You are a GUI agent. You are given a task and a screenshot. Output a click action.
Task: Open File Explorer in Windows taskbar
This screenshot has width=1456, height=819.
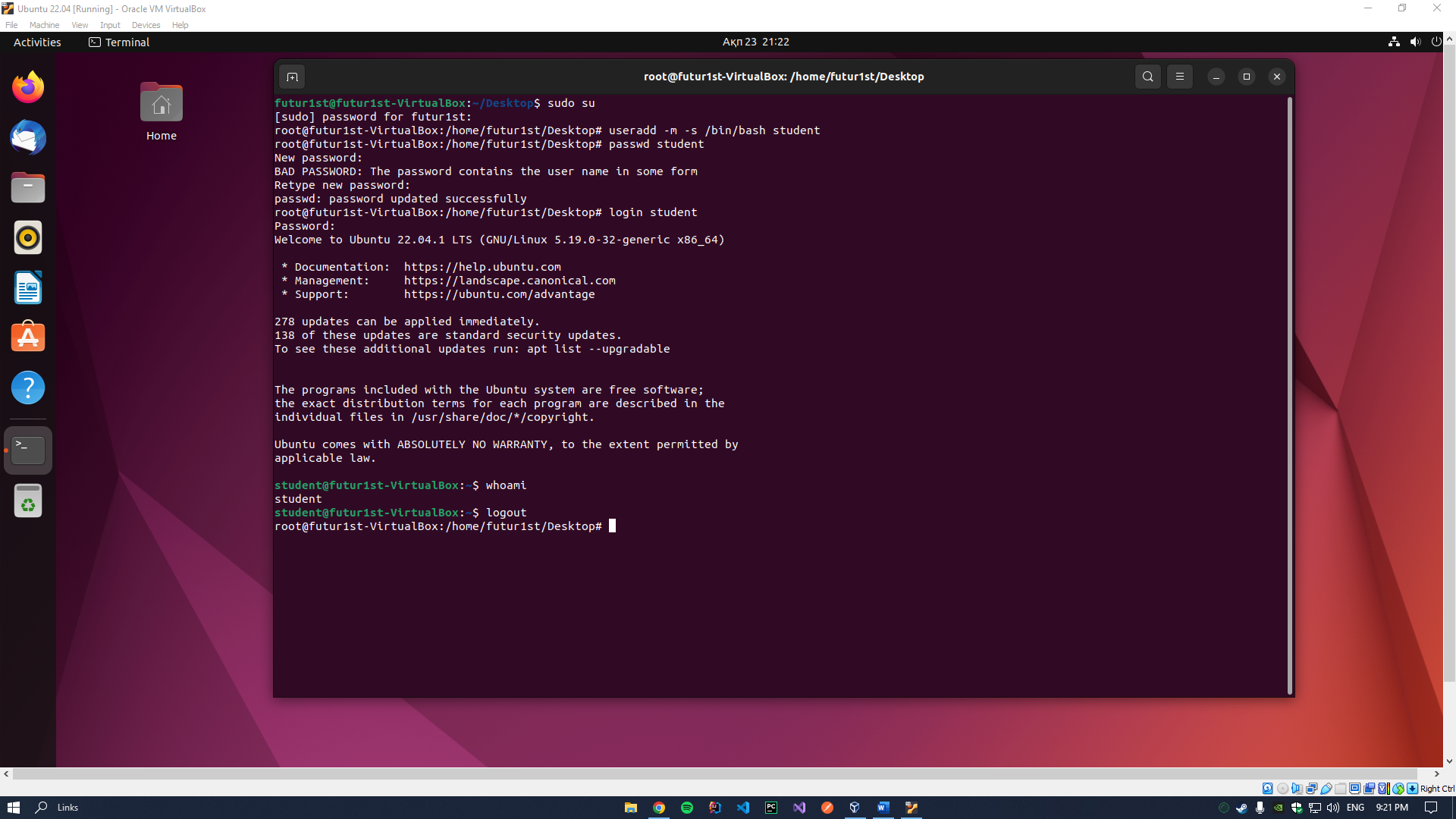pos(631,808)
